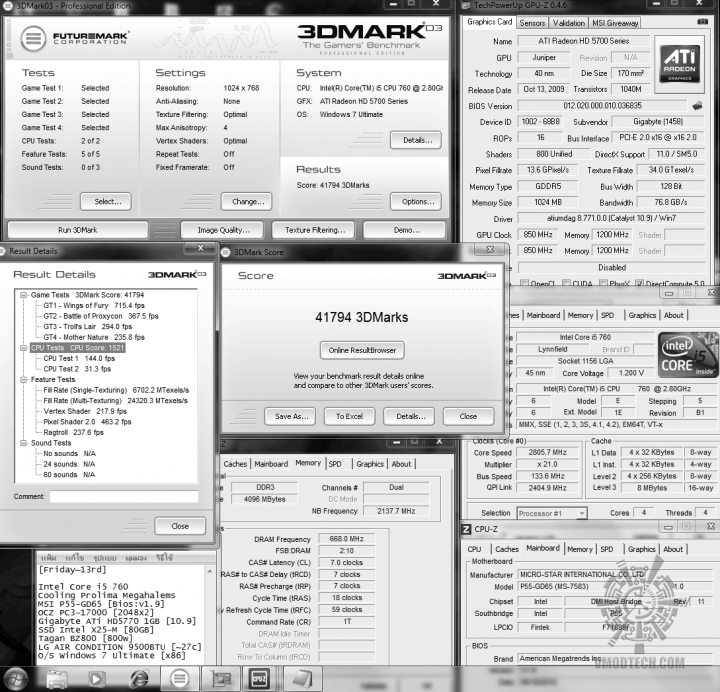This screenshot has width=720, height=692.
Task: Open Graphics tab in bottom-right CPU-Z window
Action: point(641,549)
